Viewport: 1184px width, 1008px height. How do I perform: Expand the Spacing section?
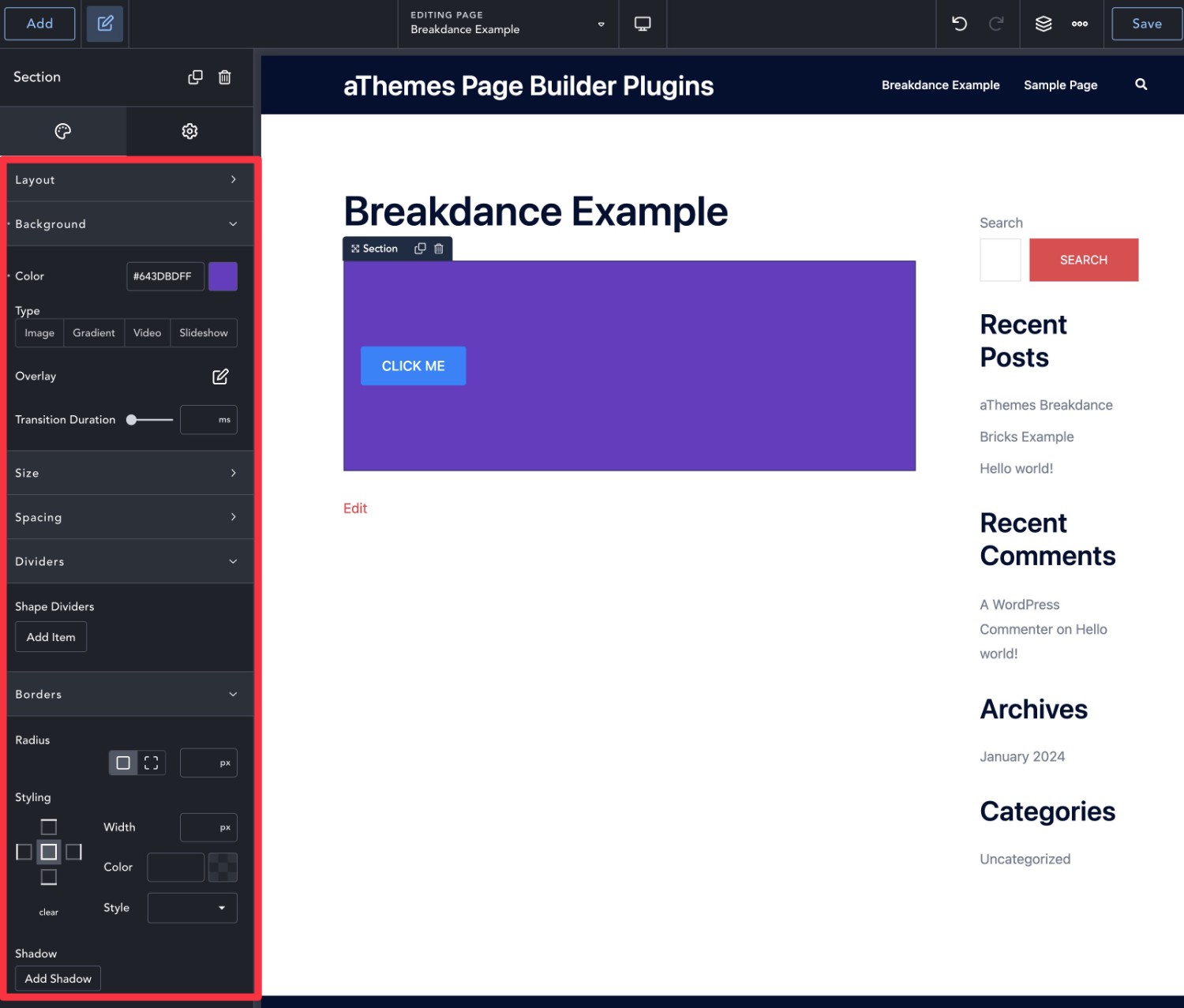coord(129,517)
